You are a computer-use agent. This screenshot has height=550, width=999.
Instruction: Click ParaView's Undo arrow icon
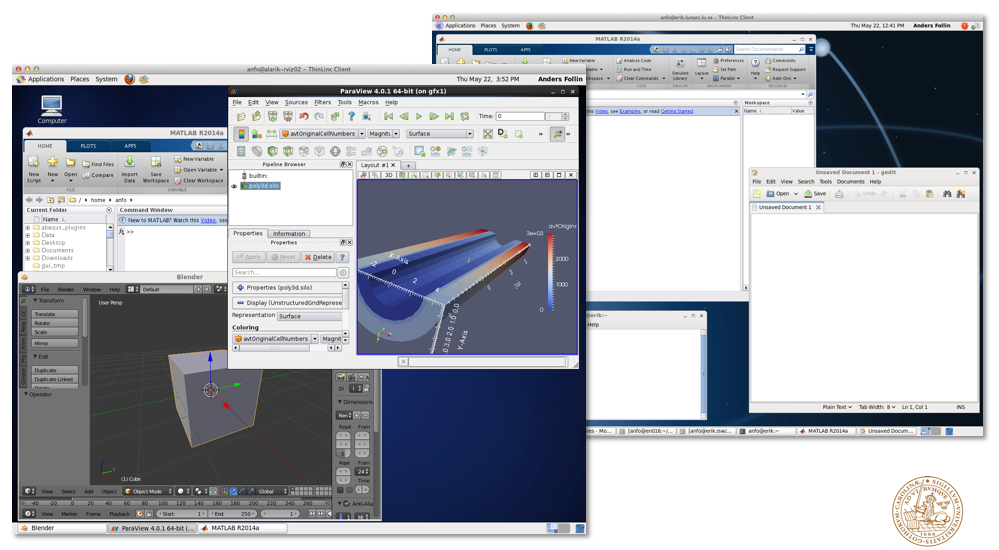tap(304, 117)
